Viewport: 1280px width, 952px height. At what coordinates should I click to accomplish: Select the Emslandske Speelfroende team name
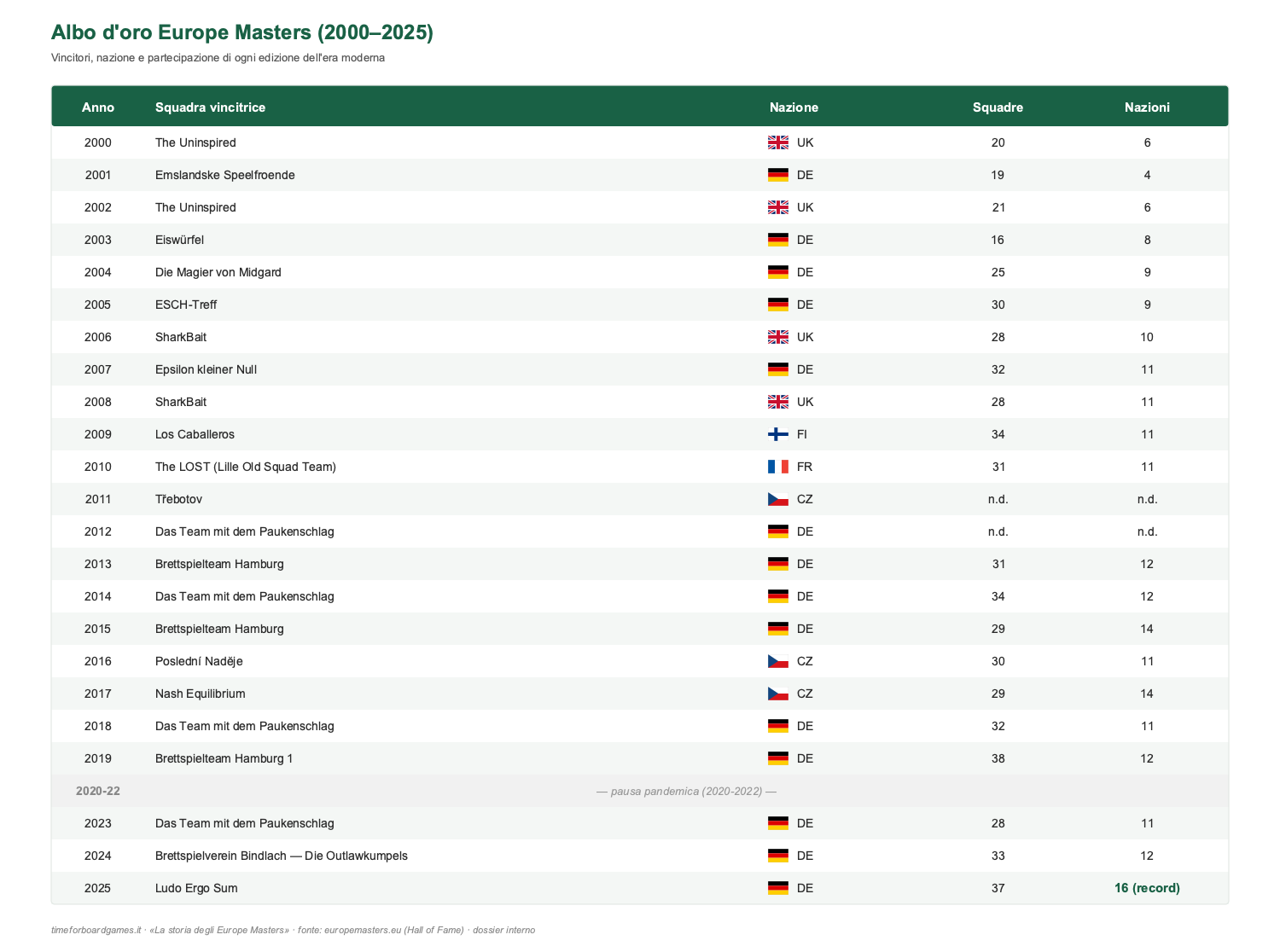225,175
